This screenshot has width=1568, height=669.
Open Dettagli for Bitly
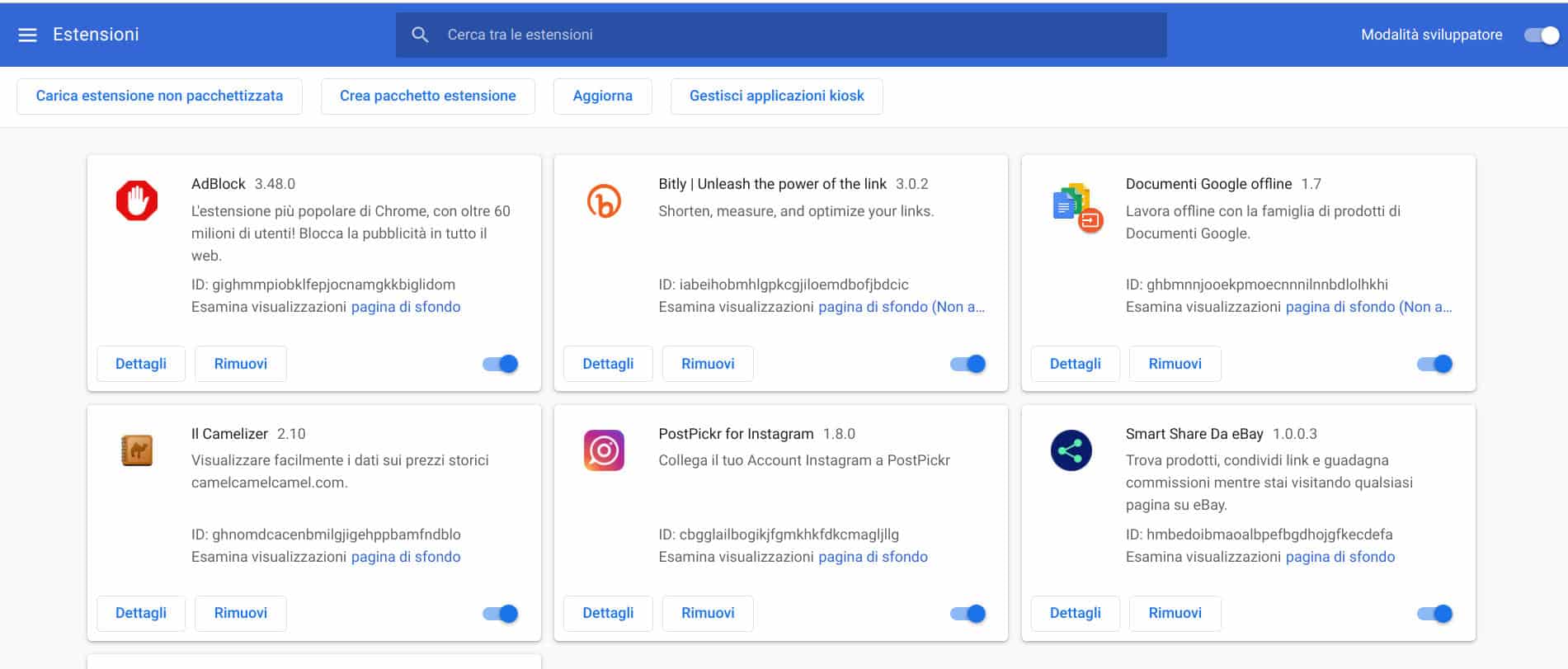point(608,364)
